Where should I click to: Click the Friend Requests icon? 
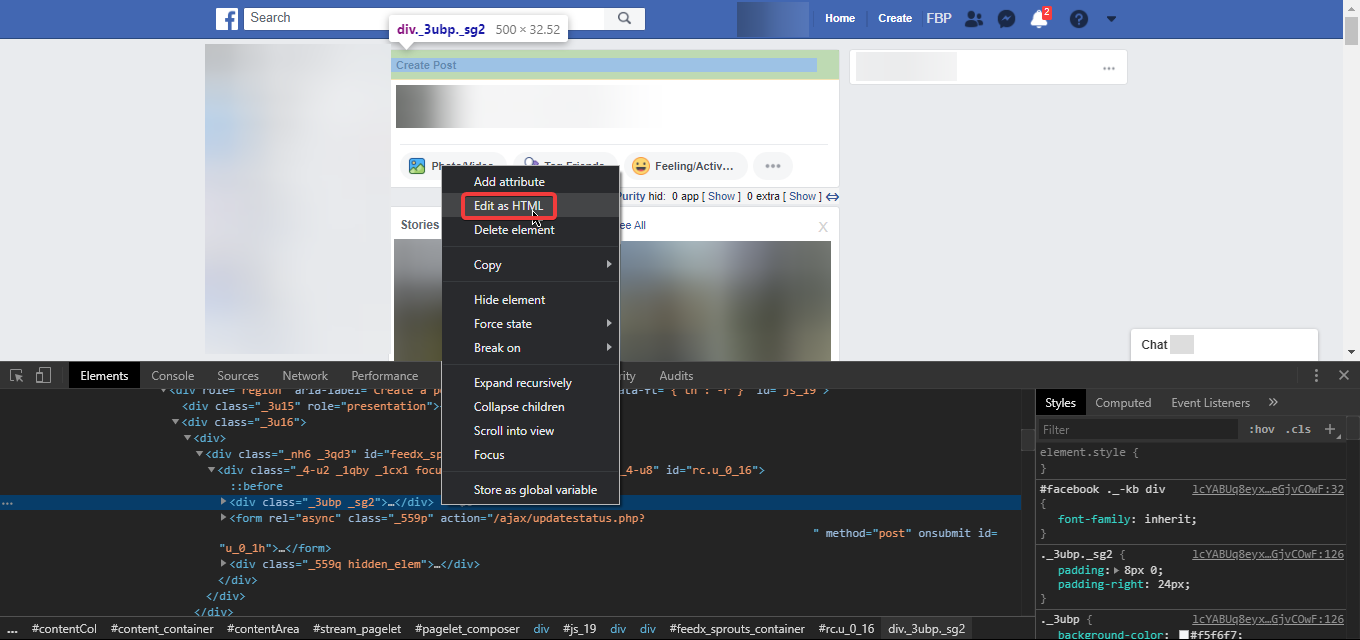974,19
